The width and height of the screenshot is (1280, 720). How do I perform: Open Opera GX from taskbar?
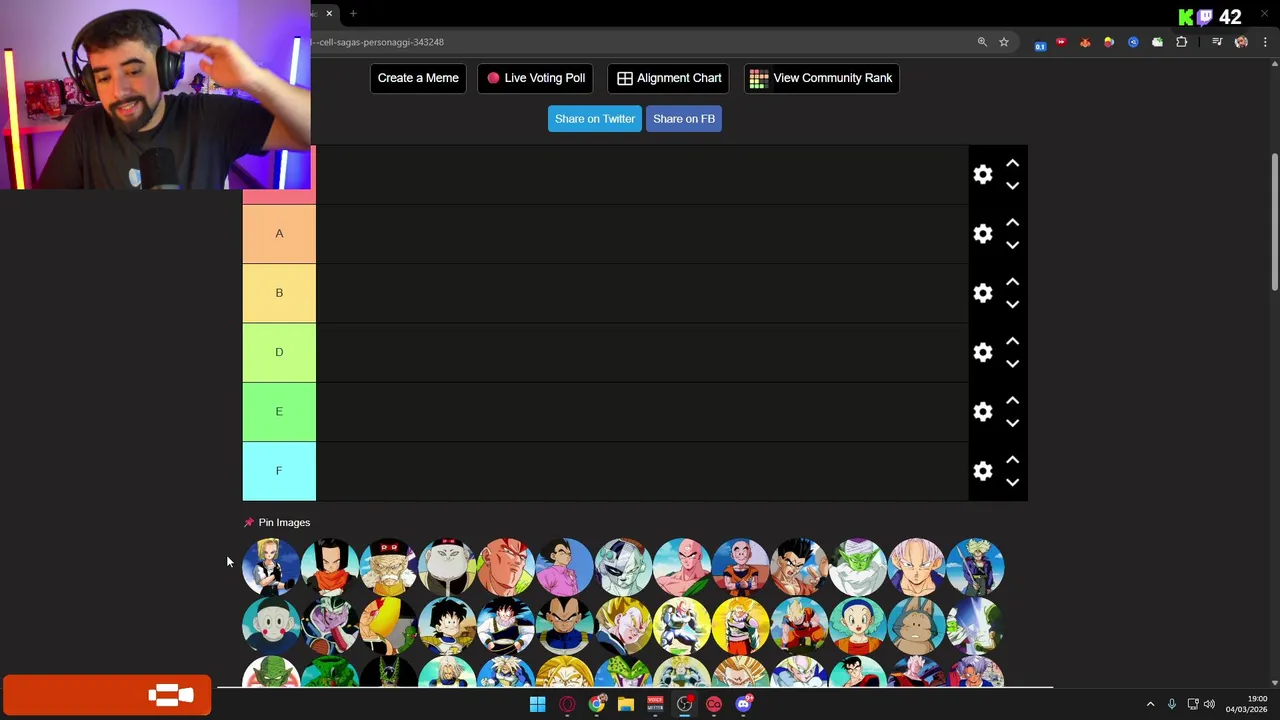(567, 704)
